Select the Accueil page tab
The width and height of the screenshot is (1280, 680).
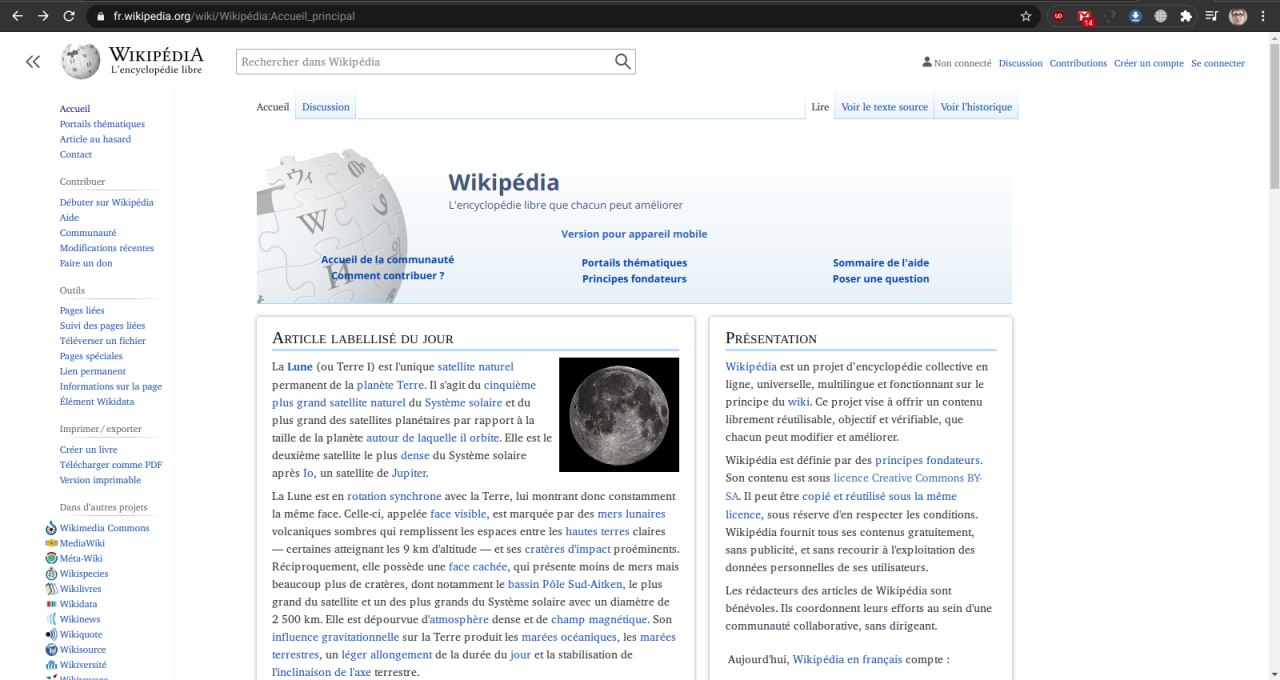(x=272, y=107)
